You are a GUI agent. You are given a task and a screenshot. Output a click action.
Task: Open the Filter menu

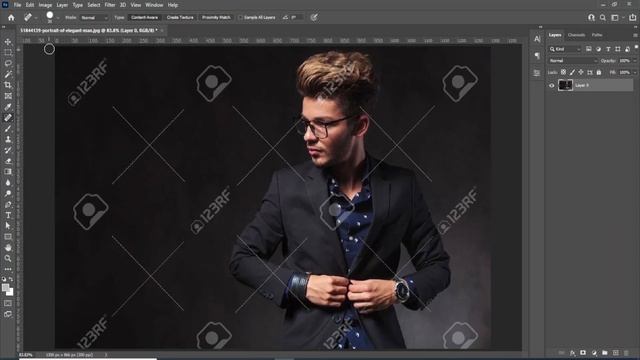[110, 5]
